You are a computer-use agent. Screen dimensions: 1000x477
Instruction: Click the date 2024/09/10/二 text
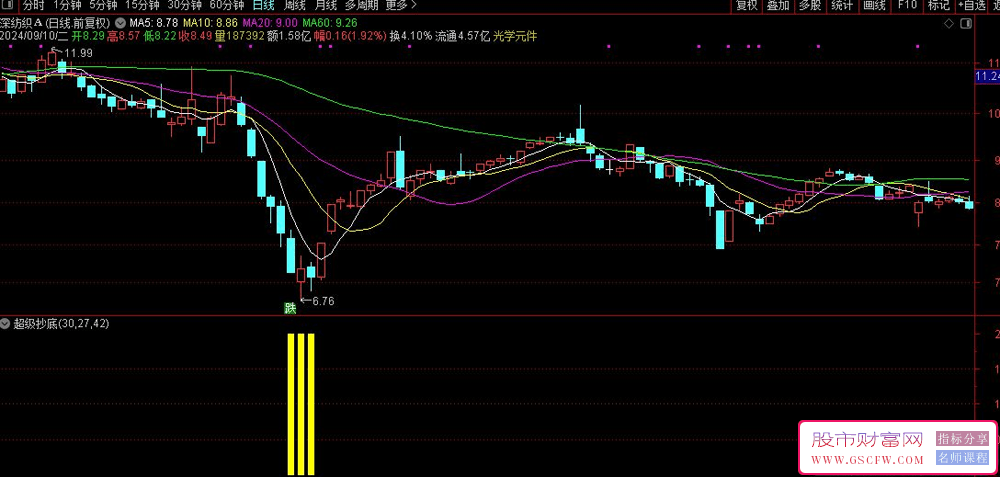(x=32, y=36)
